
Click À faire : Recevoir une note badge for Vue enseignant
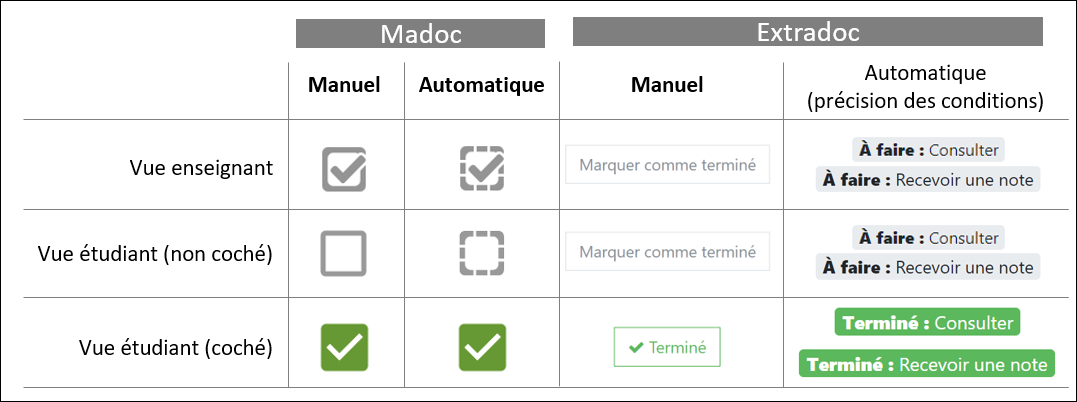926,180
